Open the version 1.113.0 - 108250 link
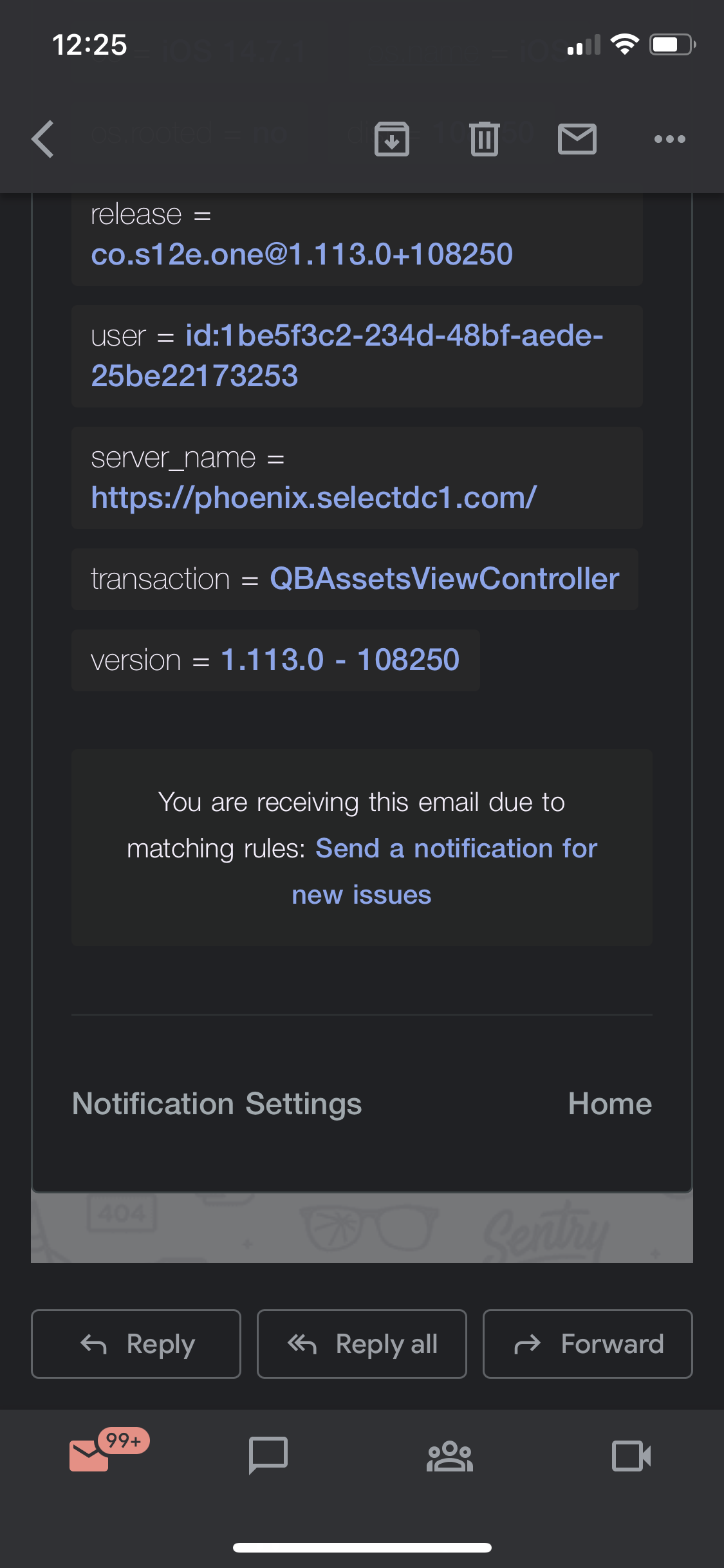Image resolution: width=724 pixels, height=1568 pixels. tap(340, 660)
